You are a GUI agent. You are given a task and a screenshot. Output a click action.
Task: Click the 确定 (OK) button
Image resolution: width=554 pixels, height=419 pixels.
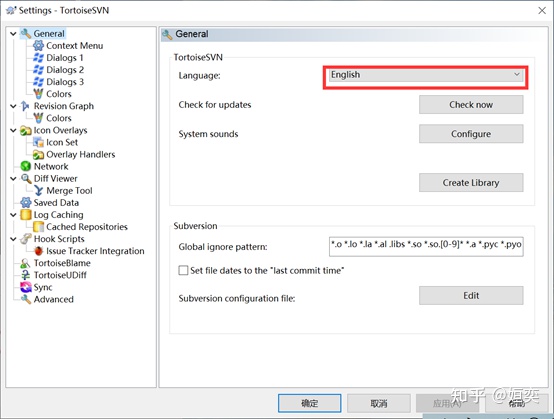coord(310,403)
